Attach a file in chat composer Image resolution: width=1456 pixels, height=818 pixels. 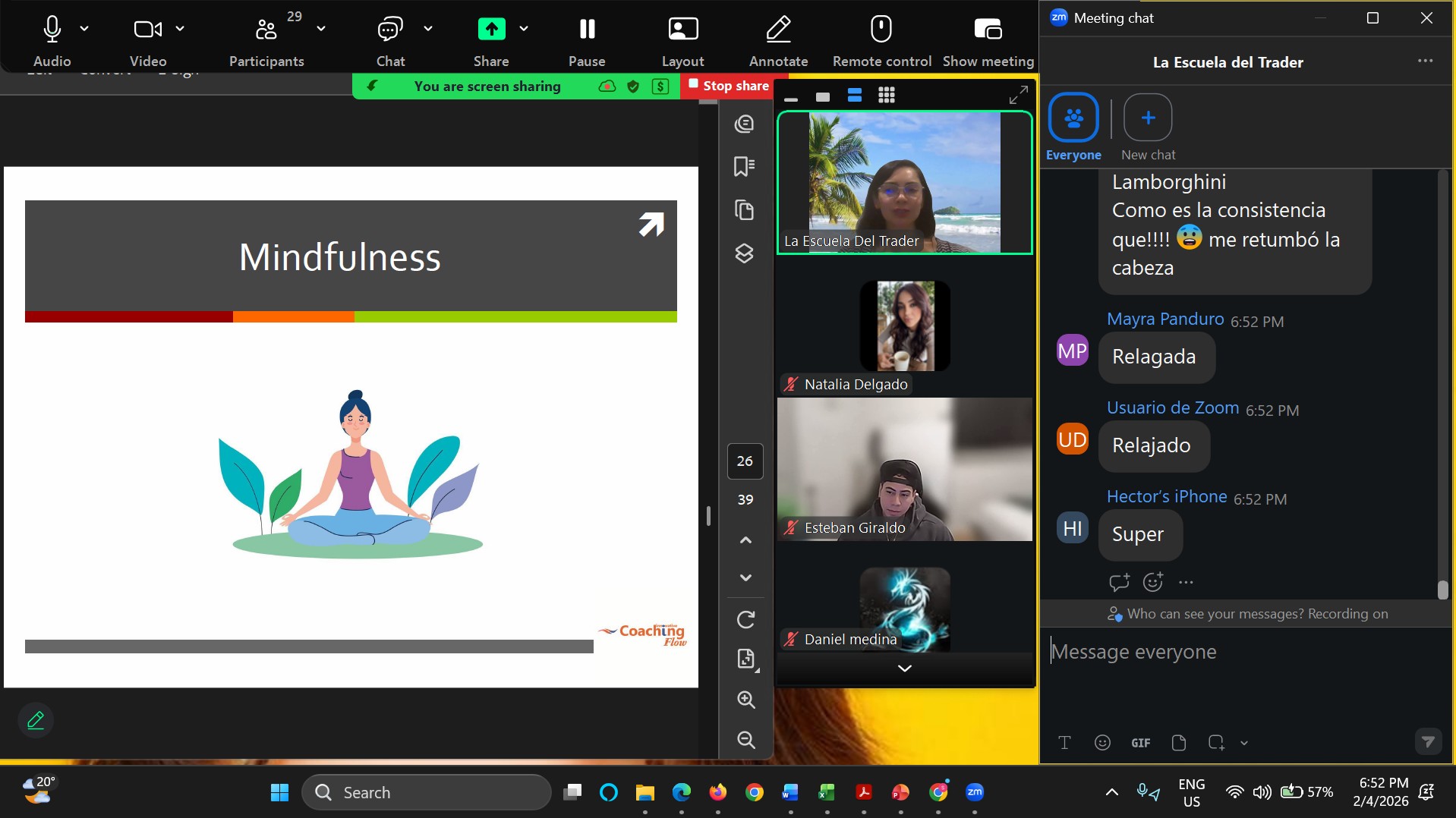pyautogui.click(x=1178, y=743)
